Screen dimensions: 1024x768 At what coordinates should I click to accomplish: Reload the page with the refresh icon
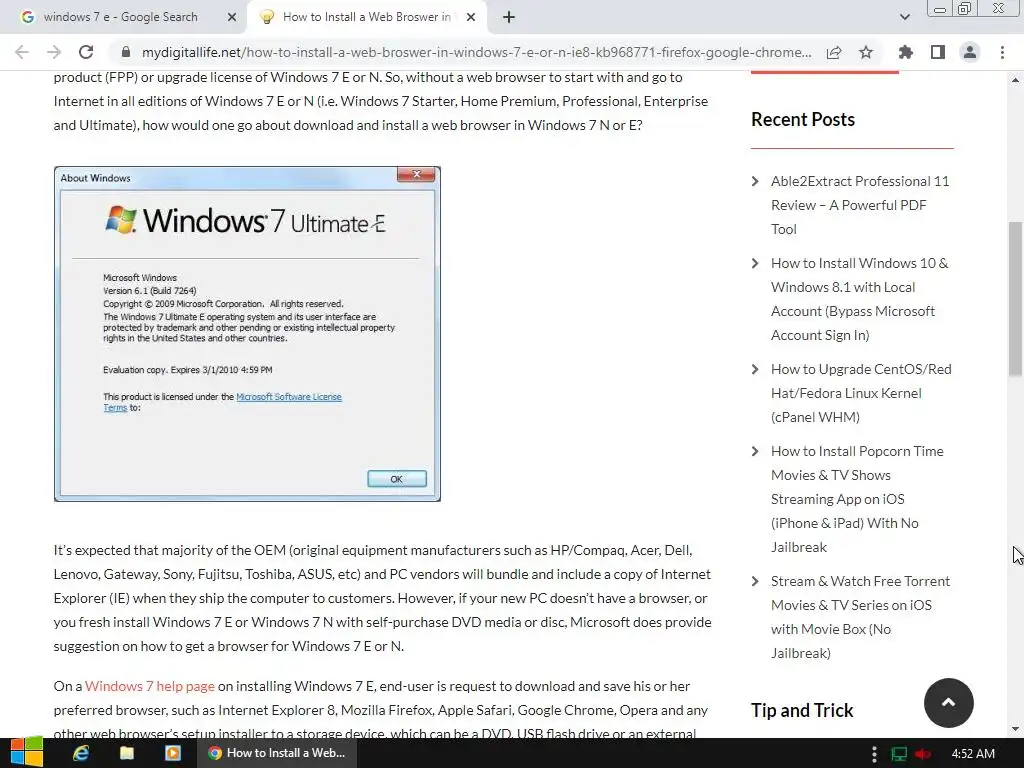tap(86, 52)
